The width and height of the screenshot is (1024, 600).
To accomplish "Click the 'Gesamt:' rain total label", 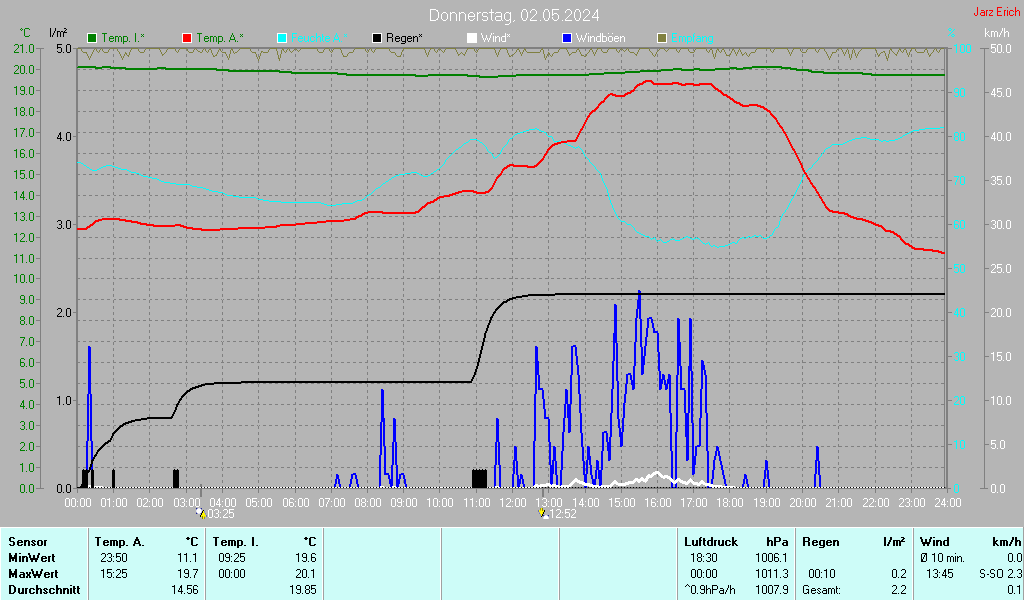I will coord(822,590).
